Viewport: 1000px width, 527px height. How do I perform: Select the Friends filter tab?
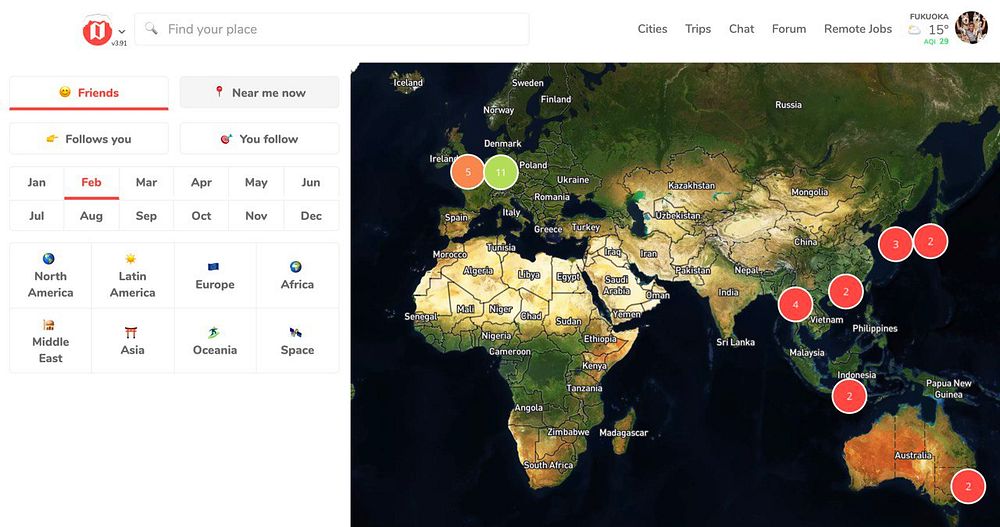tap(89, 93)
